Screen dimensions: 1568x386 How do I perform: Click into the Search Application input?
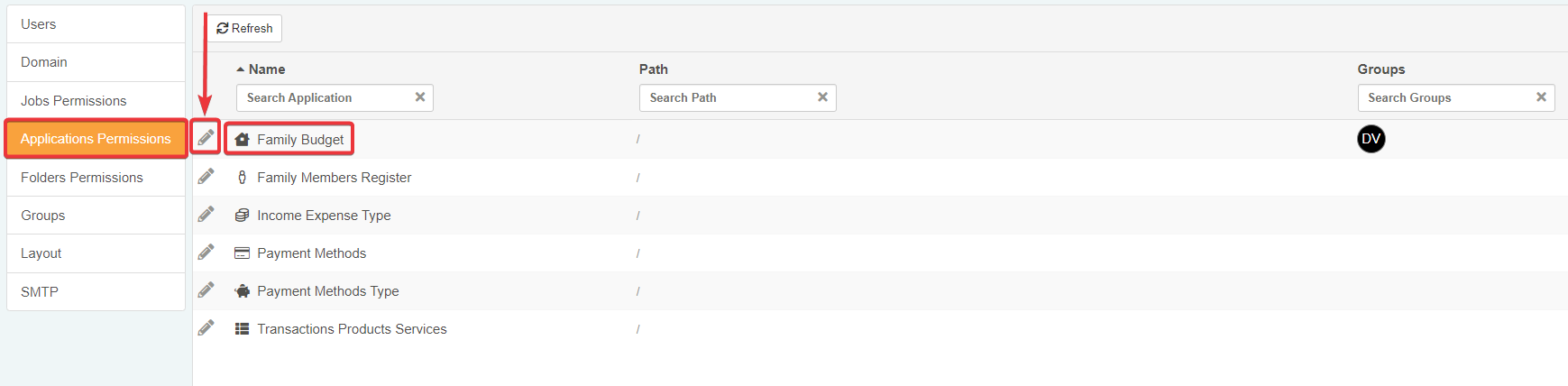(x=325, y=97)
